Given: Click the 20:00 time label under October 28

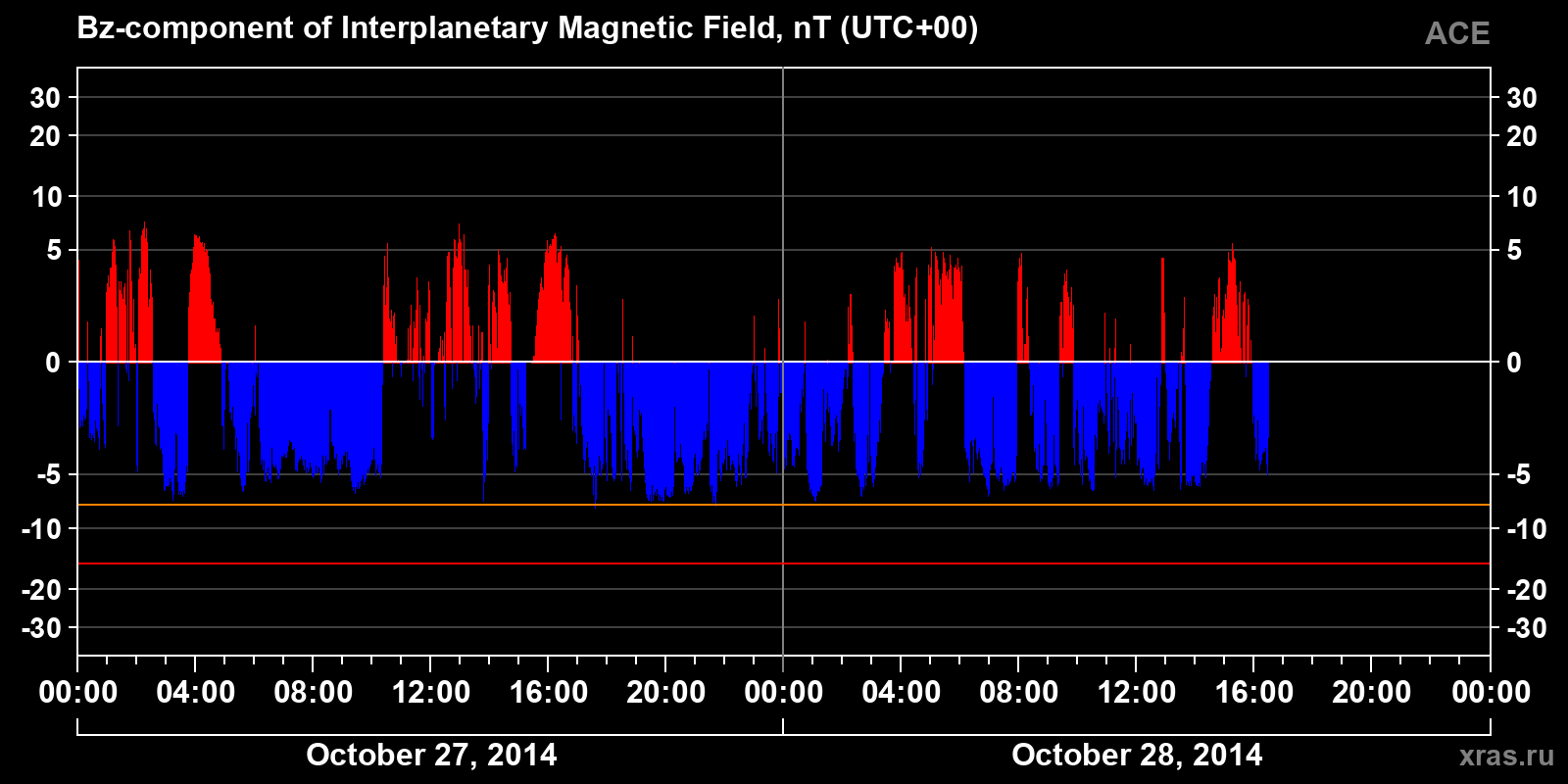Looking at the screenshot, I should pos(1372,692).
